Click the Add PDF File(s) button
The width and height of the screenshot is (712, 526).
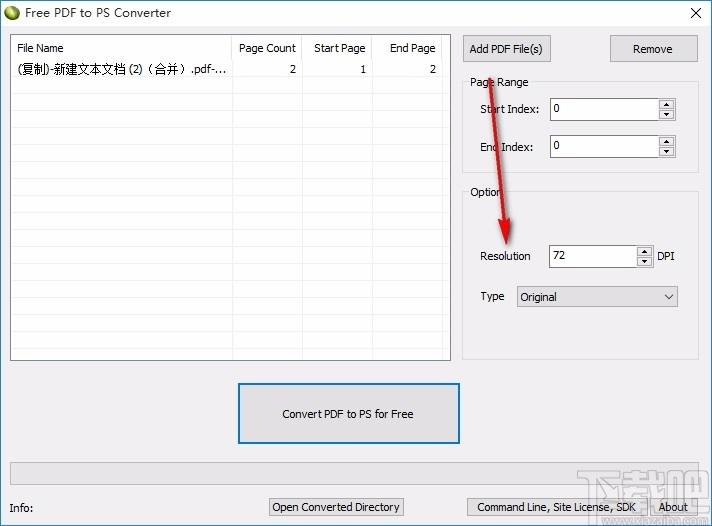pos(507,49)
